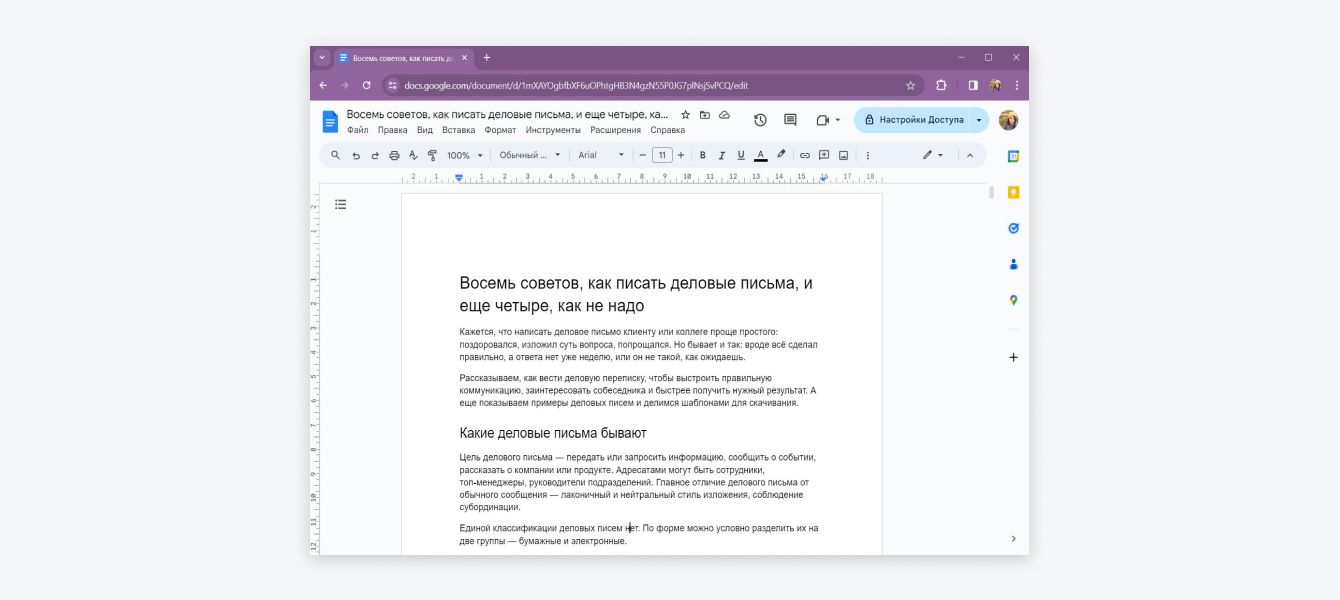Expand the paragraph style dropdown

click(x=530, y=155)
